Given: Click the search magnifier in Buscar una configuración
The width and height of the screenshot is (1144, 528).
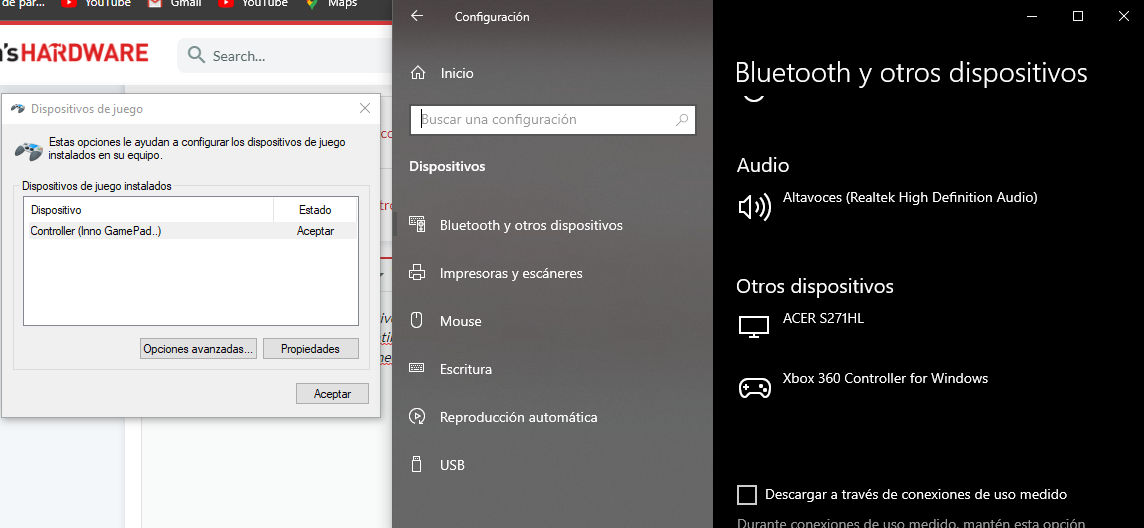Looking at the screenshot, I should 682,120.
